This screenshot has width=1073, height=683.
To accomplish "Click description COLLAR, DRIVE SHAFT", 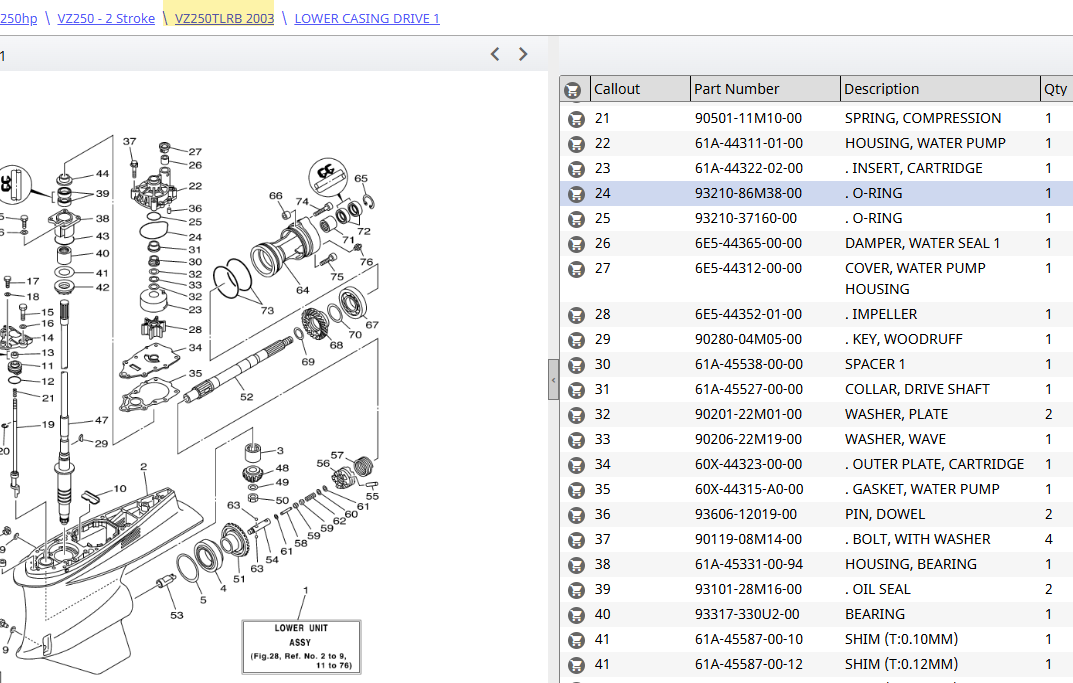I will (917, 389).
